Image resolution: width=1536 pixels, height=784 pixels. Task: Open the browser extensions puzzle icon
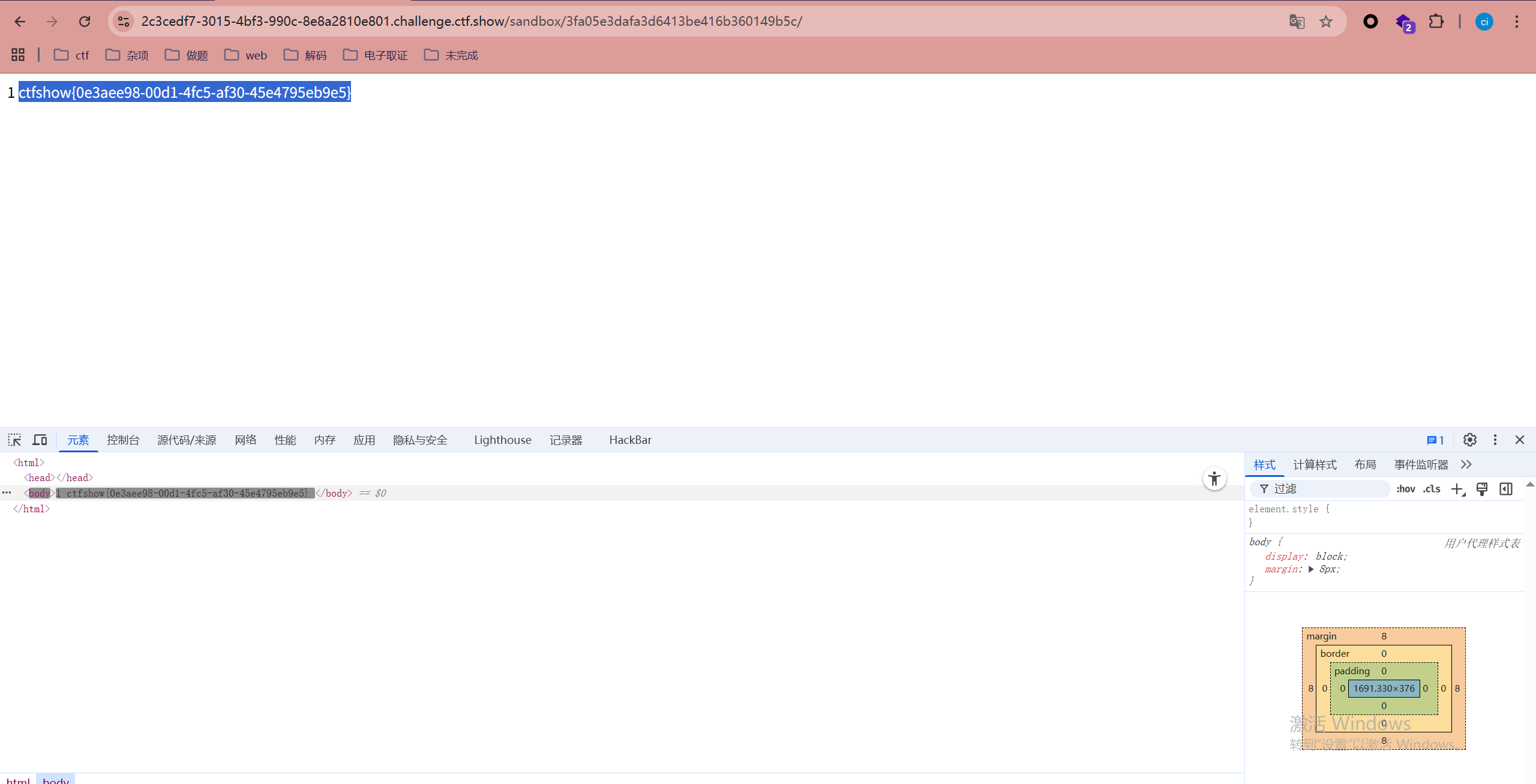[1436, 22]
